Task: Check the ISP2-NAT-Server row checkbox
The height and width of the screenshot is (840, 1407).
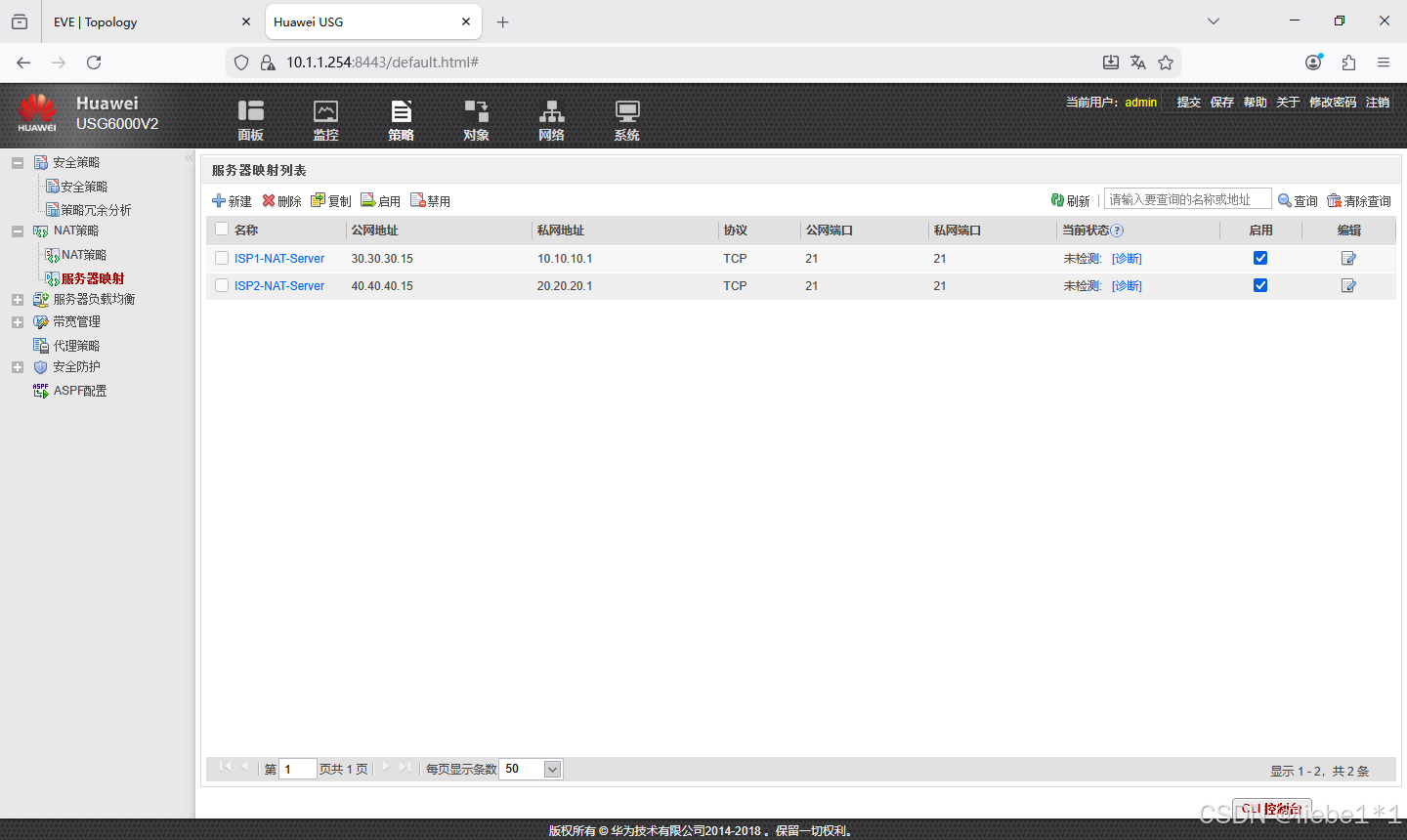Action: [222, 285]
